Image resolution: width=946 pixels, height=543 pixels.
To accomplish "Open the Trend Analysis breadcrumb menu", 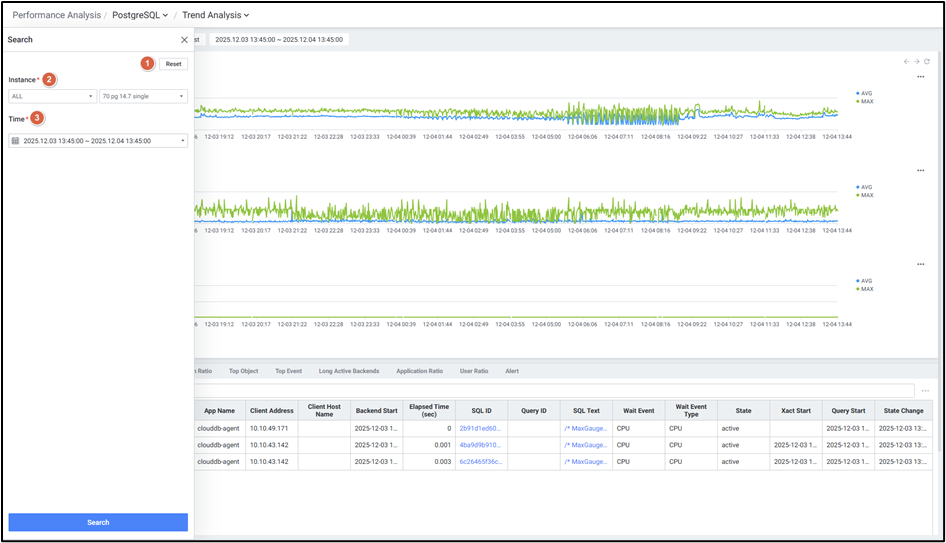I will pyautogui.click(x=216, y=15).
